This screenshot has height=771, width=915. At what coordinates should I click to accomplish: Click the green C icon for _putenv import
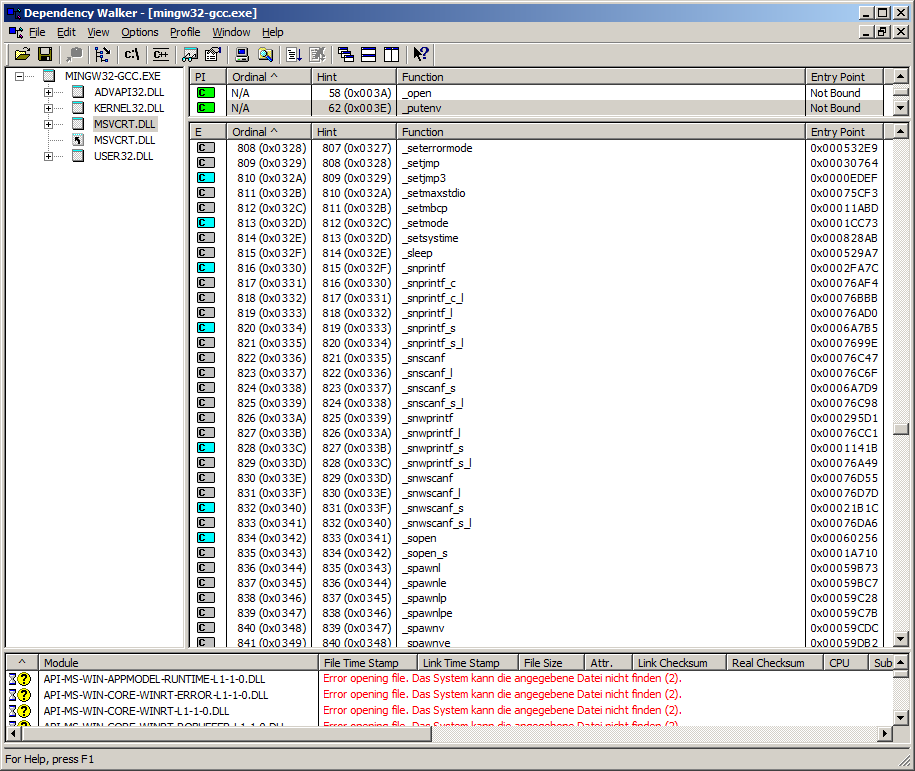coord(206,108)
